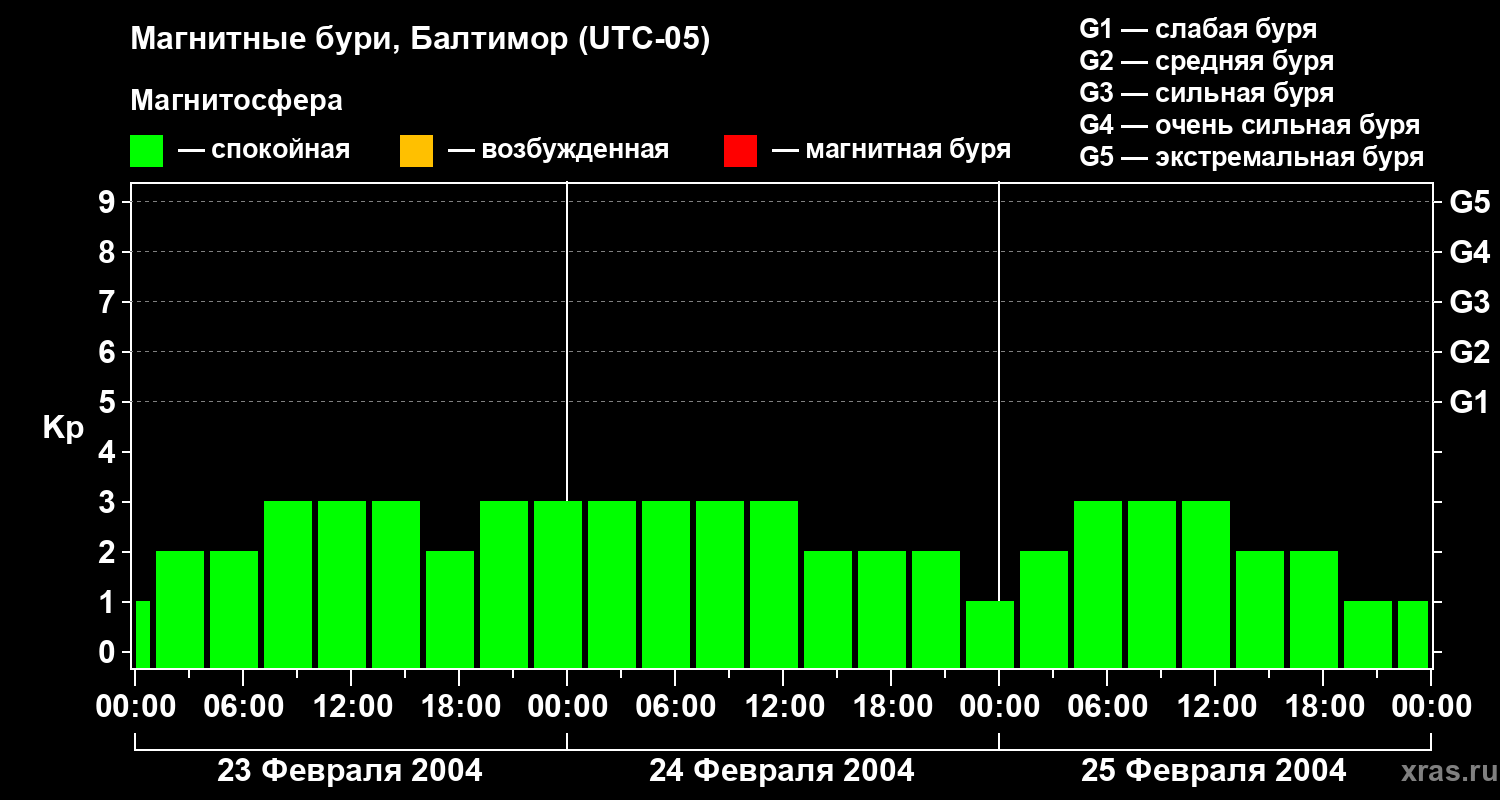The width and height of the screenshot is (1500, 800).
Task: Click the 'Kp' axis label
Action: [63, 428]
